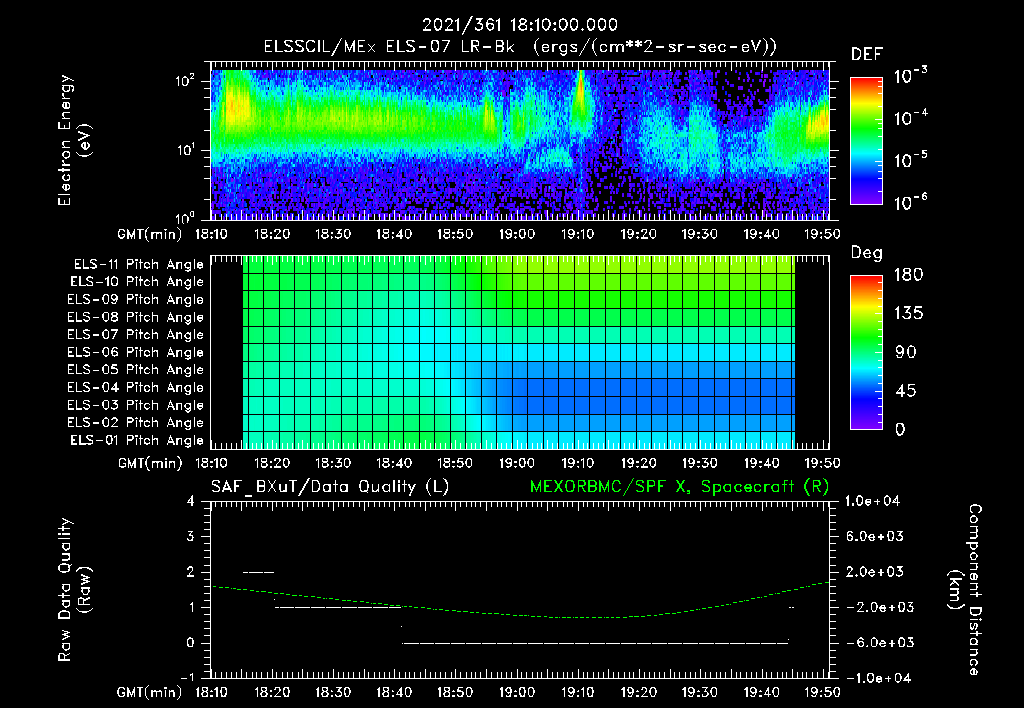Click the 10^2 energy axis tick

185,81
